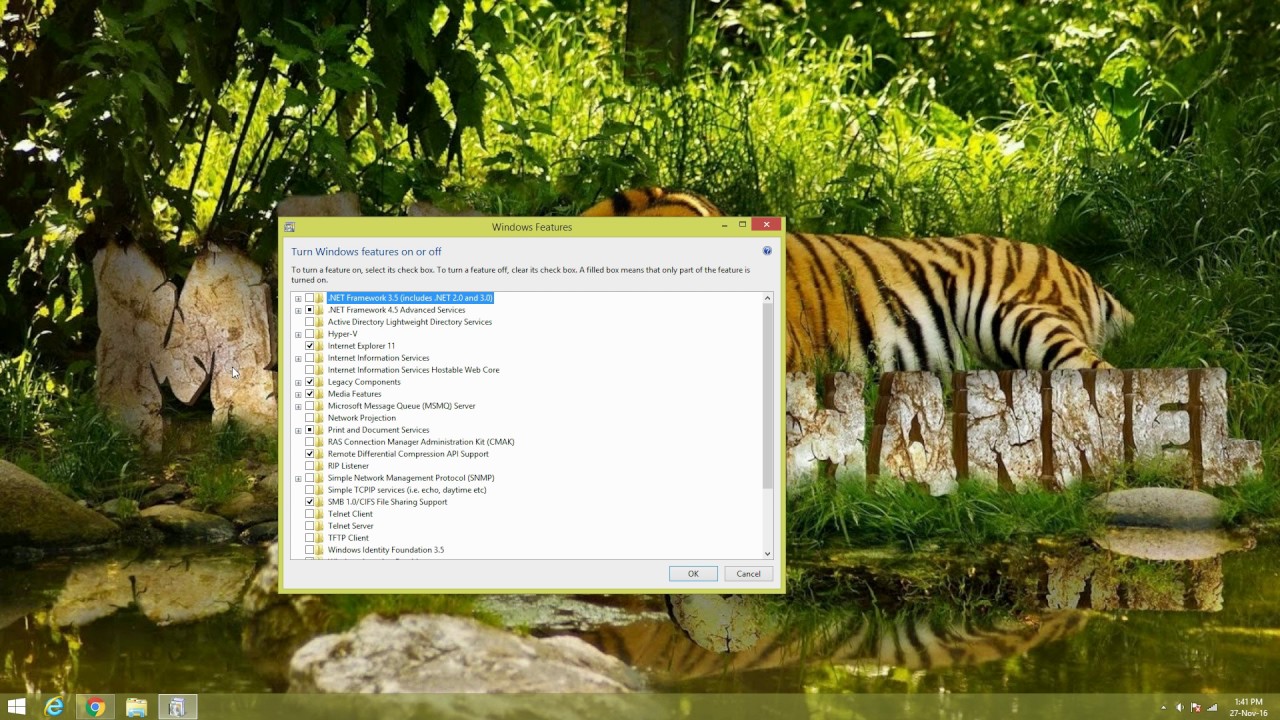Viewport: 1280px width, 720px height.
Task: Click the folder icon beside Legacy Components
Action: (319, 382)
